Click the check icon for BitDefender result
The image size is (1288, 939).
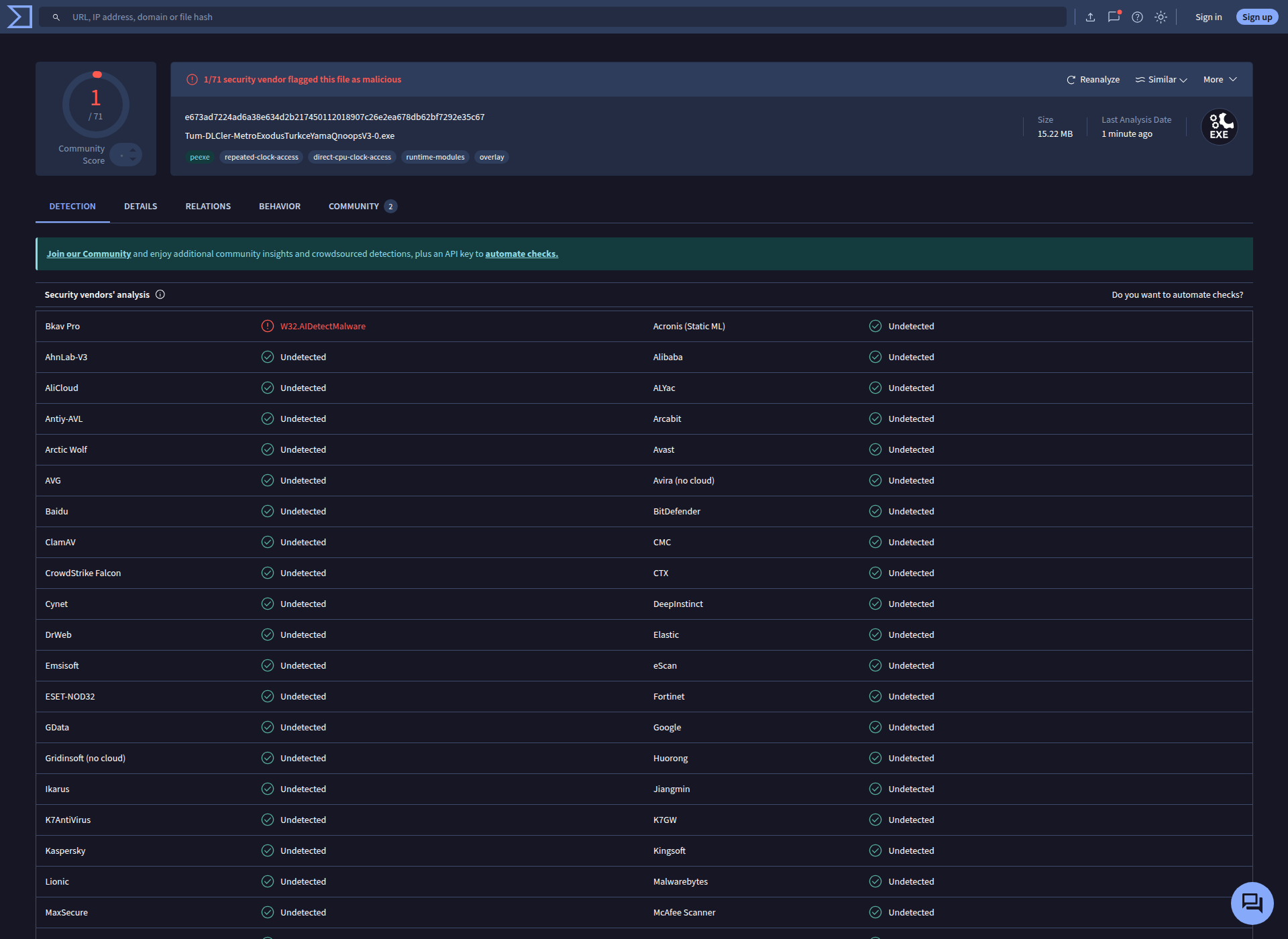875,512
